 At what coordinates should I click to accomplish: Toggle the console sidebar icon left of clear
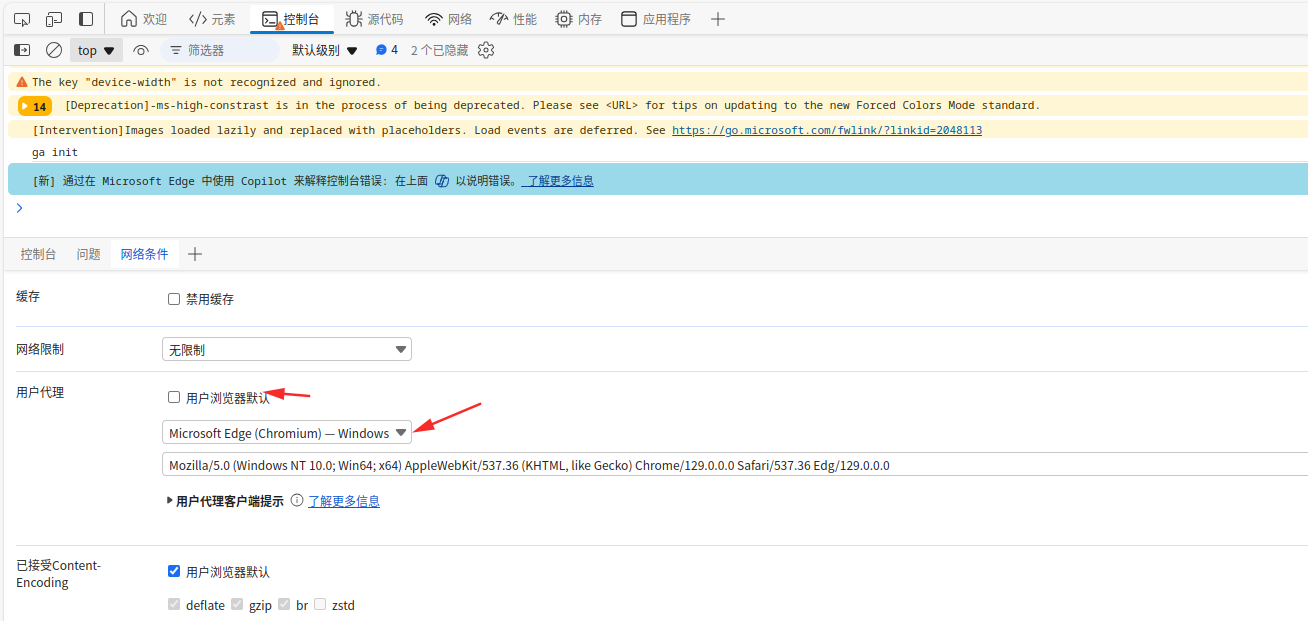(x=22, y=50)
